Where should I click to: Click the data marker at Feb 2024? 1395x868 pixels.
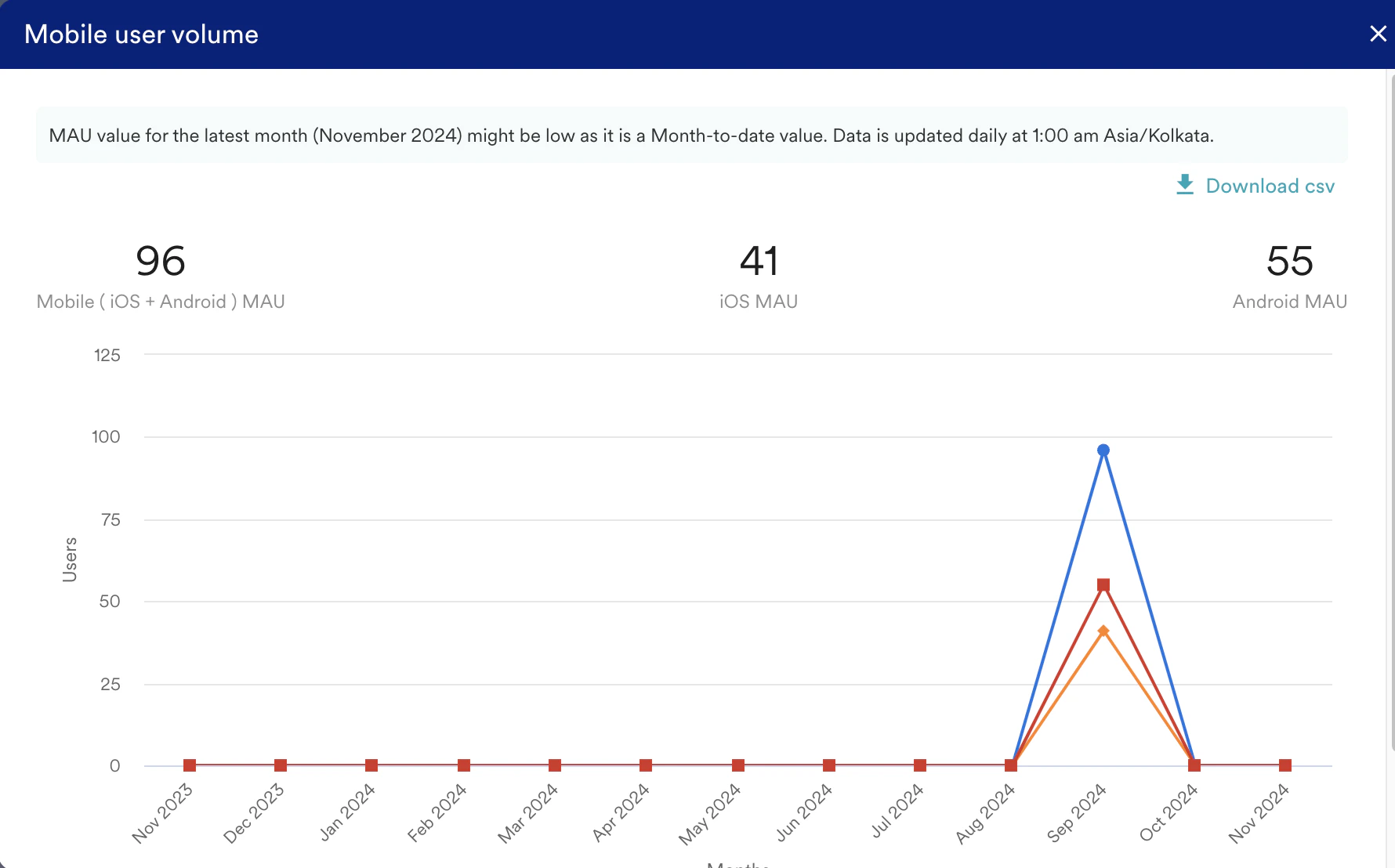[463, 765]
